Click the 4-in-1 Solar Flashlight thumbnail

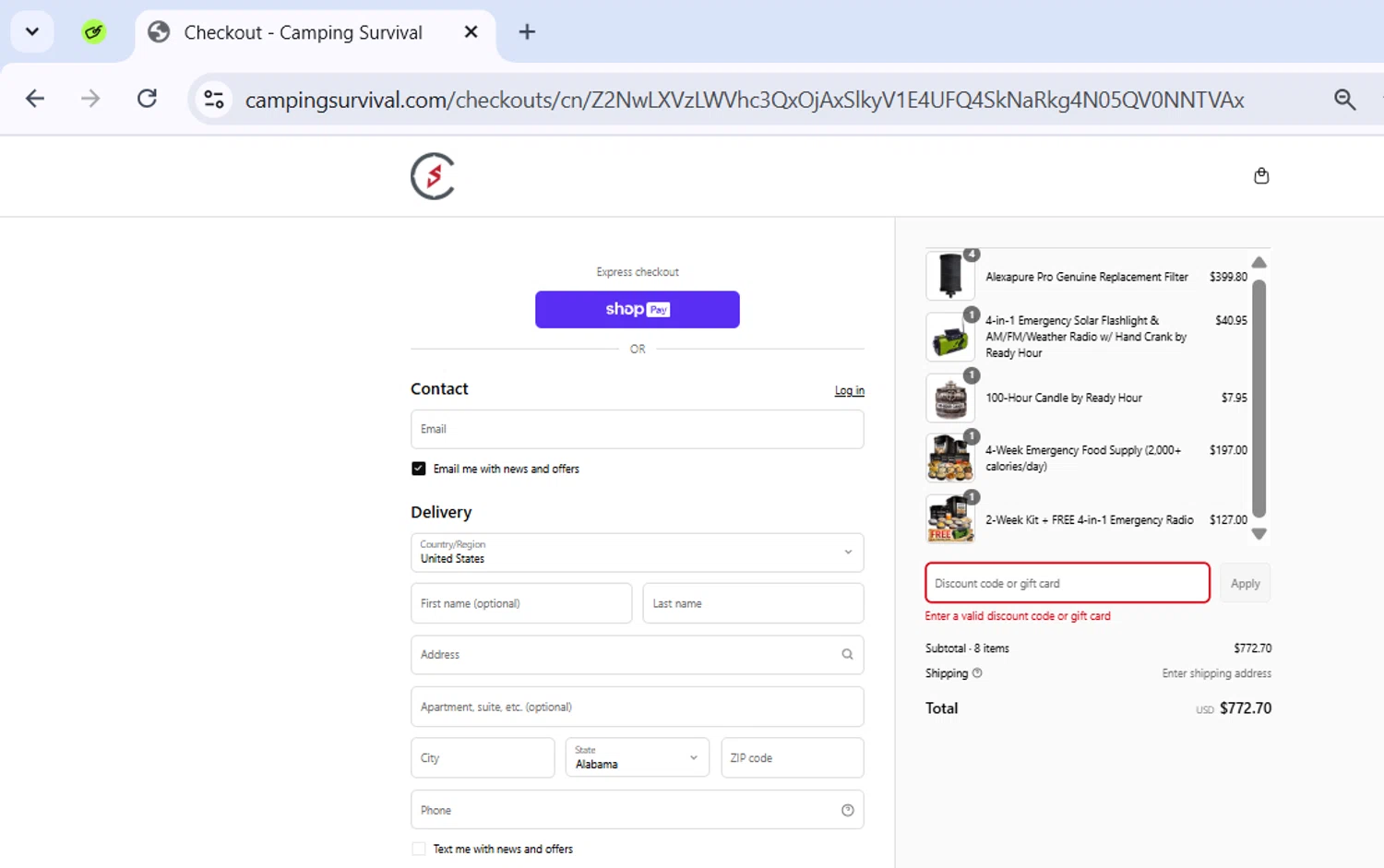(x=950, y=337)
